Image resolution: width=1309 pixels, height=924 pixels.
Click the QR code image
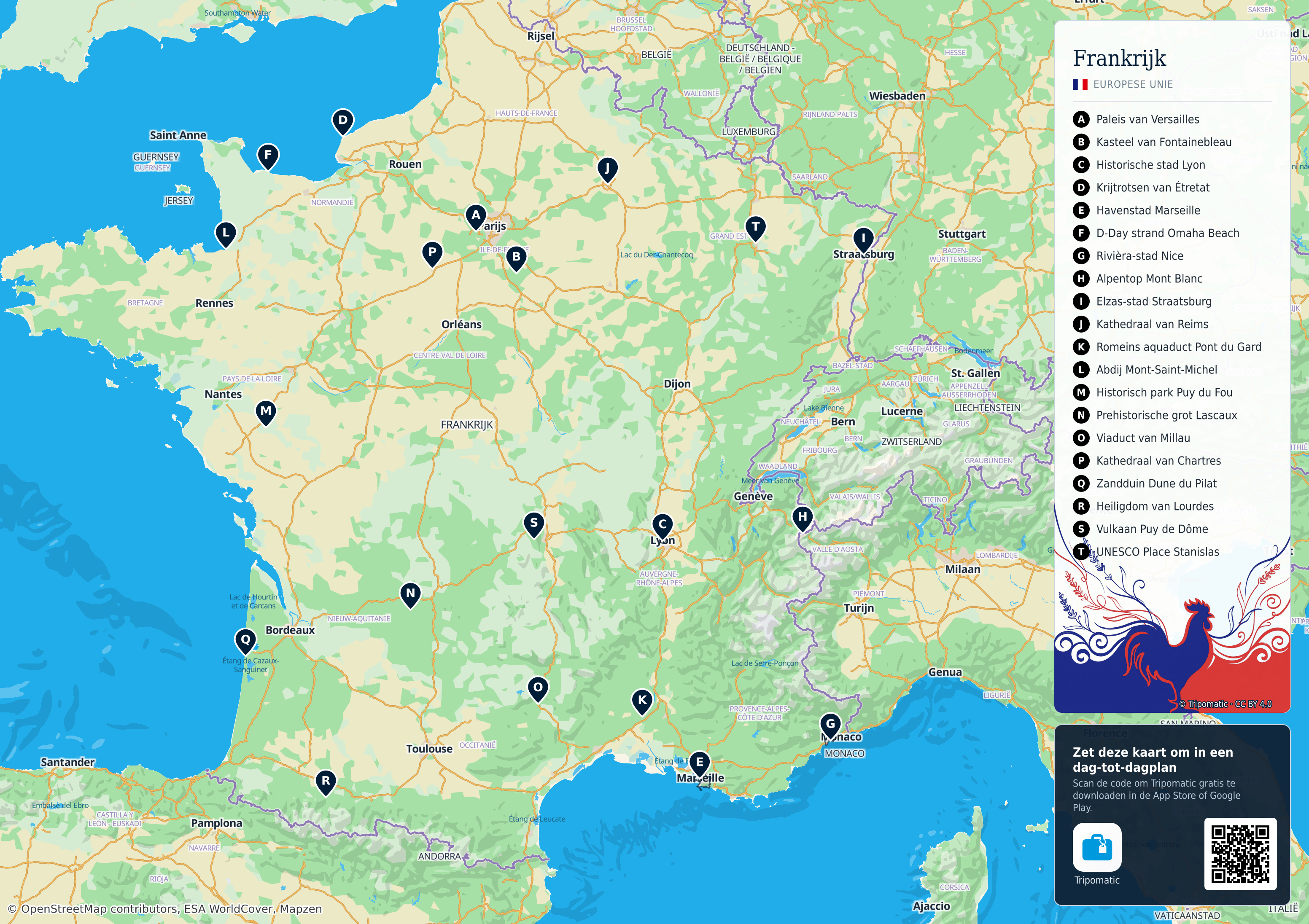click(x=1240, y=854)
